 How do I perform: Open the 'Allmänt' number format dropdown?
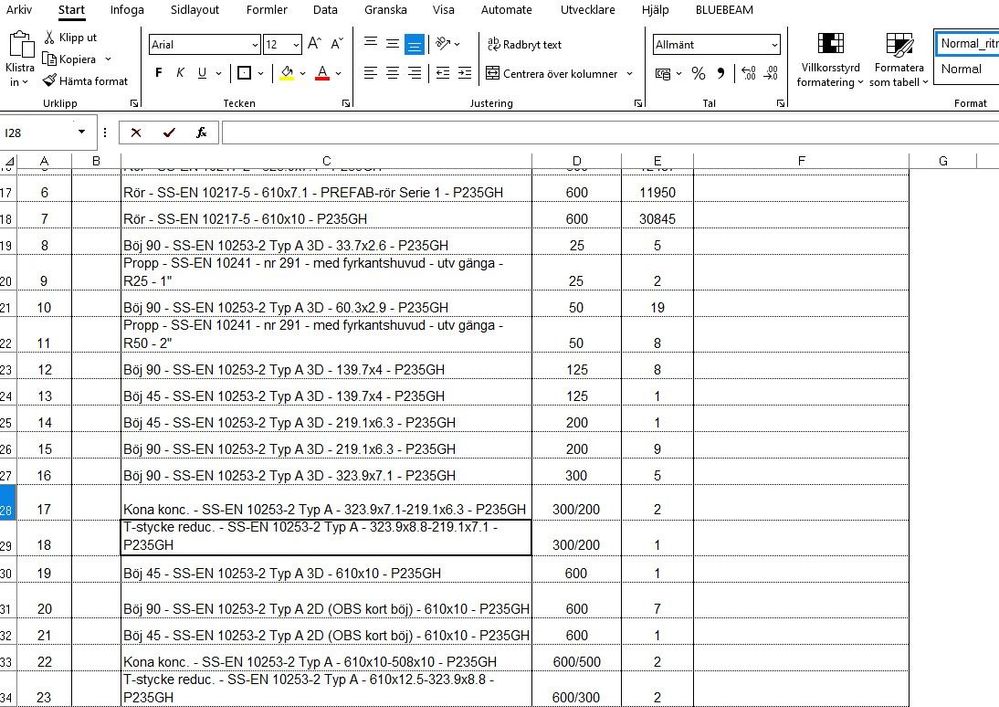tap(714, 44)
